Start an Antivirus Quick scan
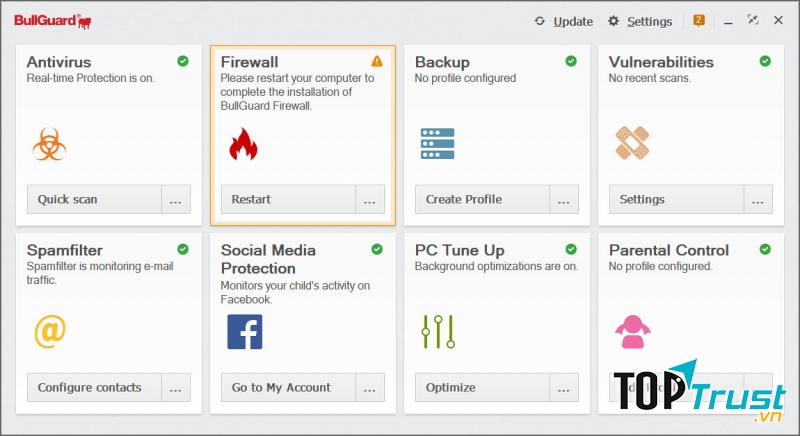The height and width of the screenshot is (436, 800). pos(94,199)
